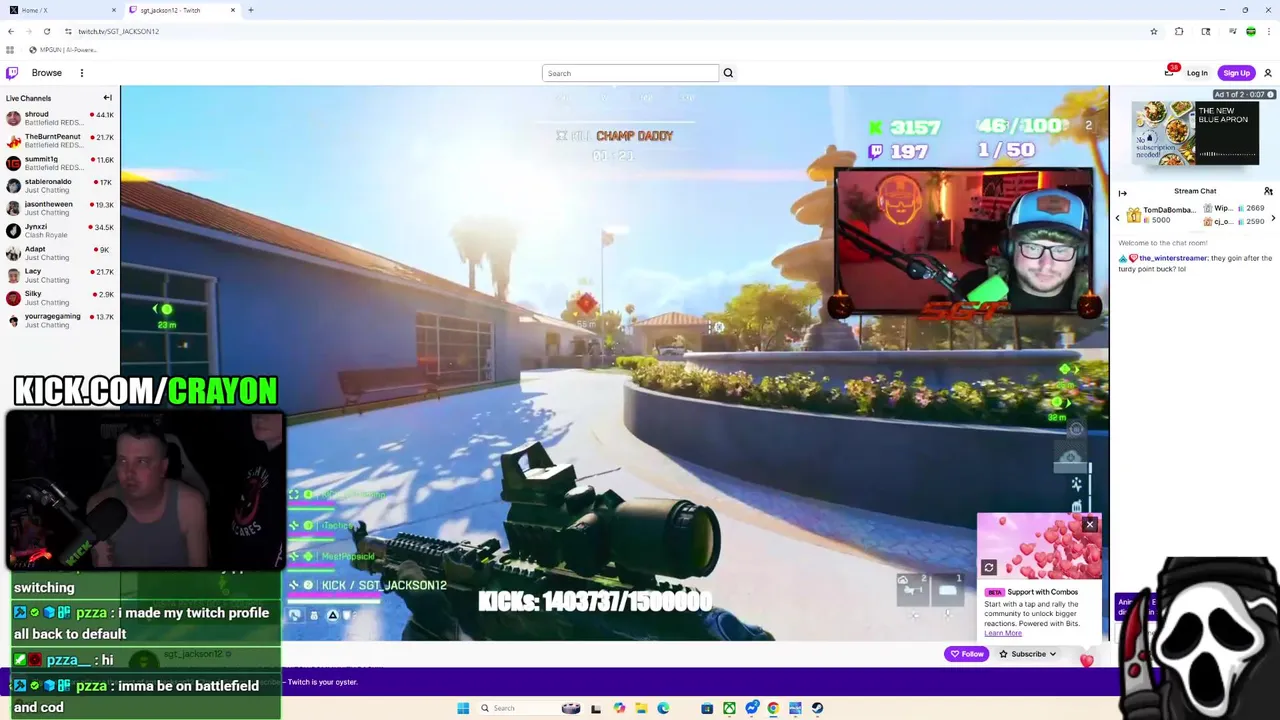Open the chat community users icon
Image resolution: width=1280 pixels, height=720 pixels.
coord(1268,191)
